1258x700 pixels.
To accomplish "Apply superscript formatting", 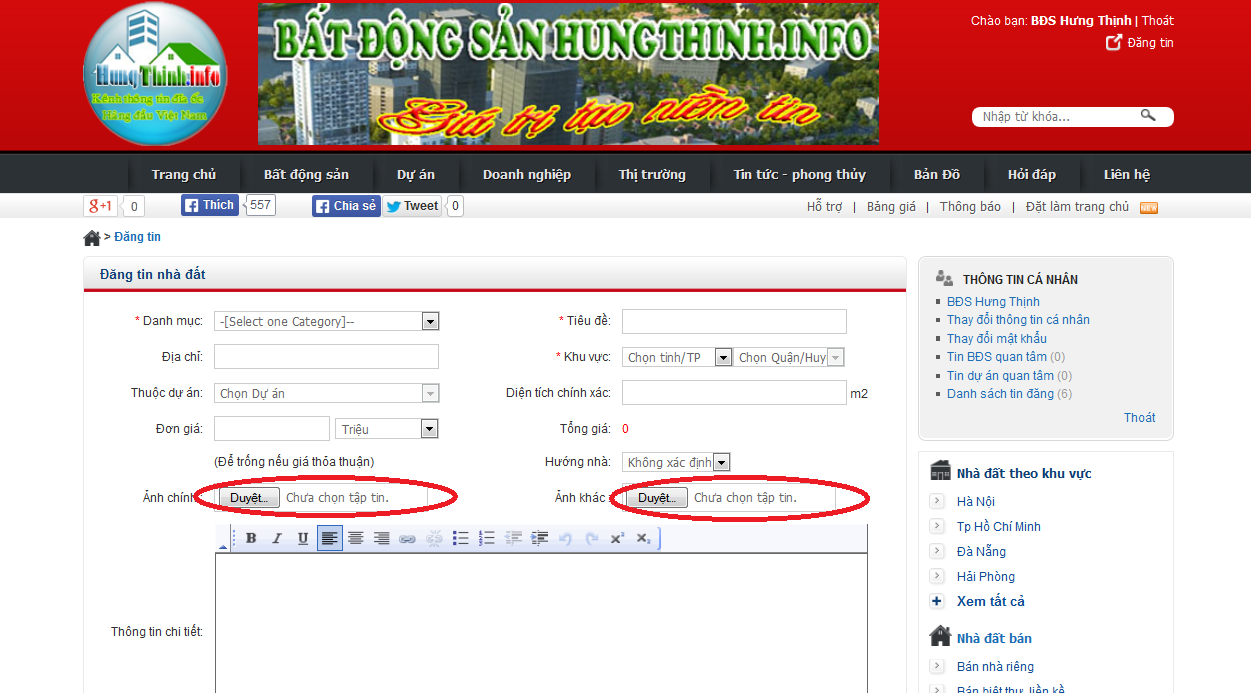I will [x=617, y=538].
